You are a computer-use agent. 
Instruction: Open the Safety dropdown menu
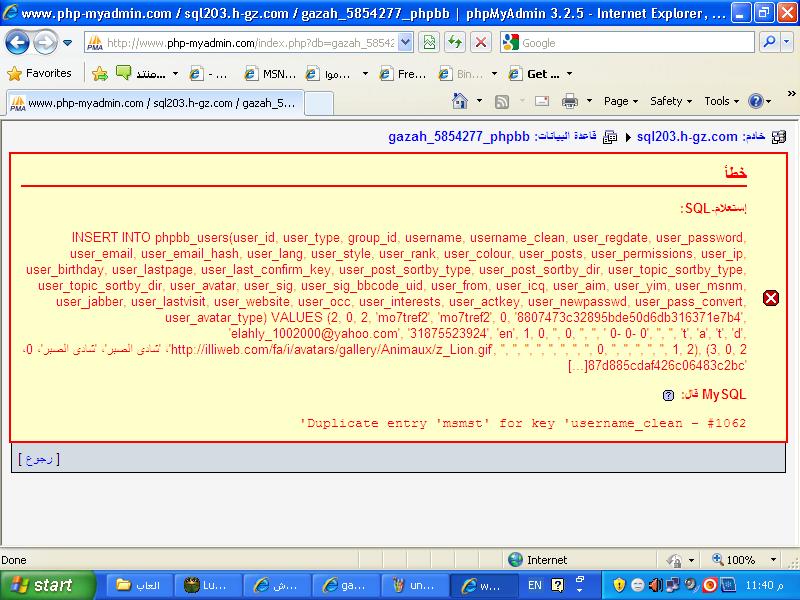(x=670, y=101)
